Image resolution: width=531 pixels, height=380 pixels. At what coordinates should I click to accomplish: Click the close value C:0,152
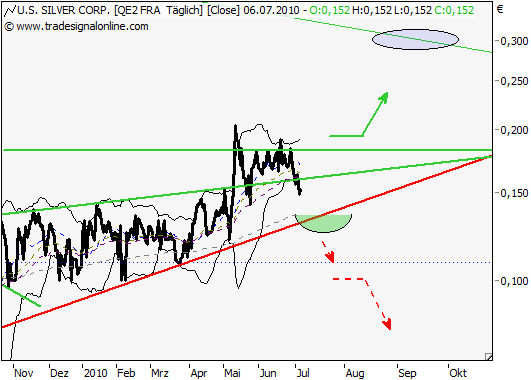454,10
